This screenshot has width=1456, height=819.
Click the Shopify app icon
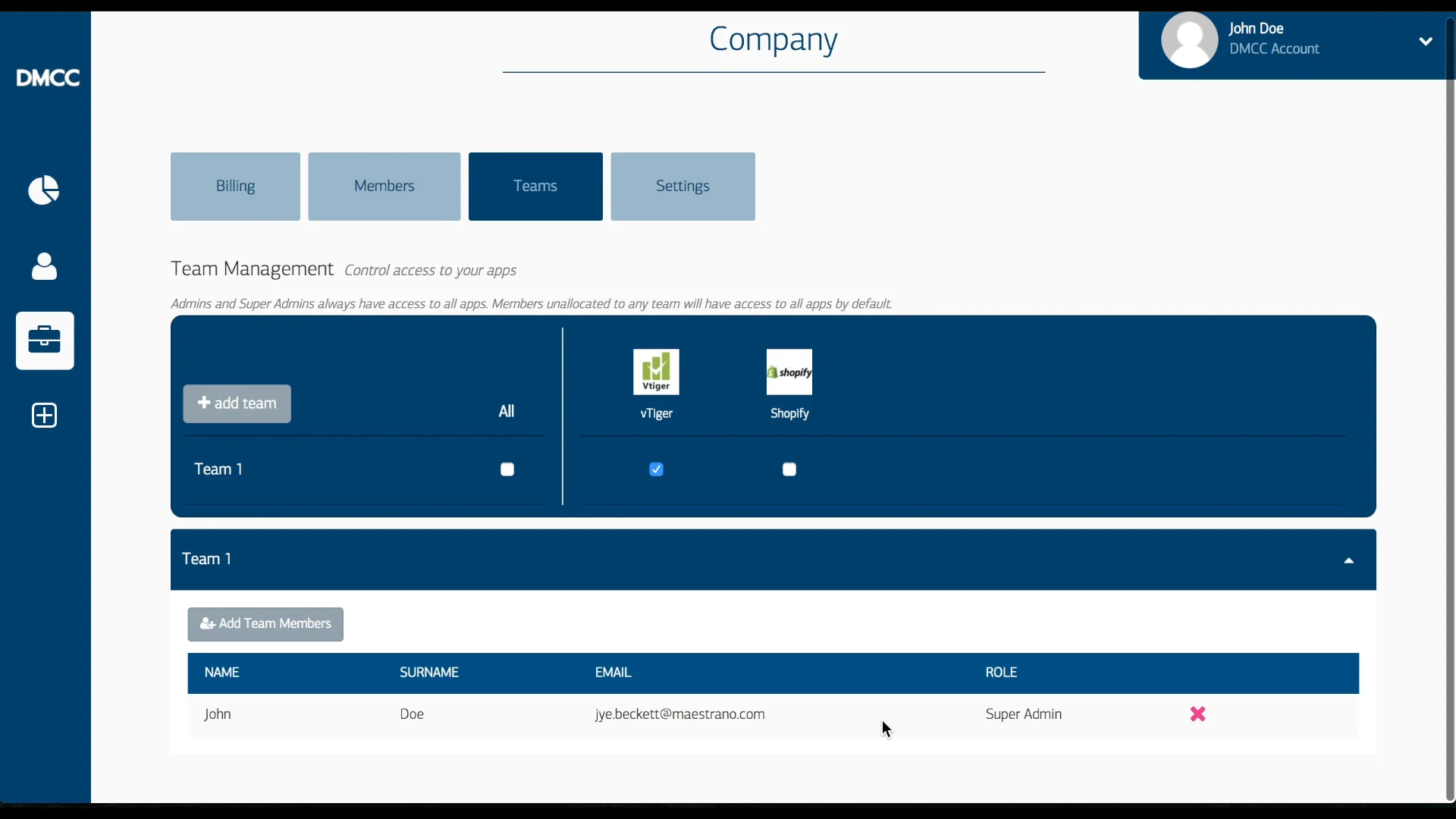coord(789,372)
